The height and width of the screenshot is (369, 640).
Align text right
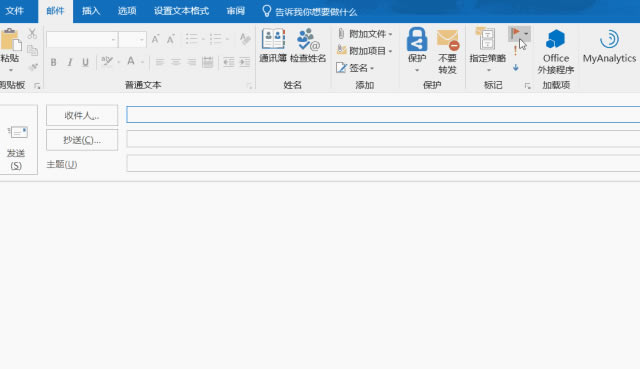tap(191, 62)
